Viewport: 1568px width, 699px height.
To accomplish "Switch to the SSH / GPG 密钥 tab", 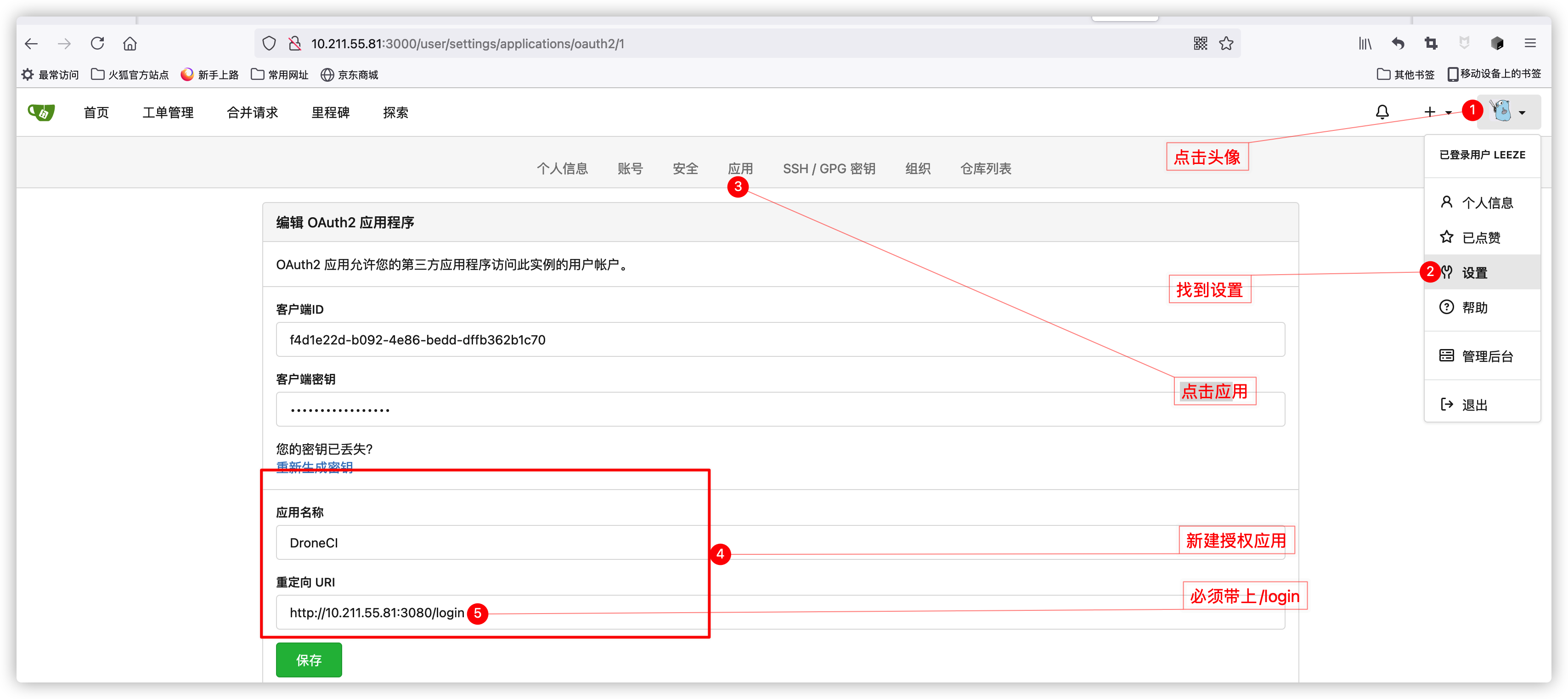I will (829, 169).
